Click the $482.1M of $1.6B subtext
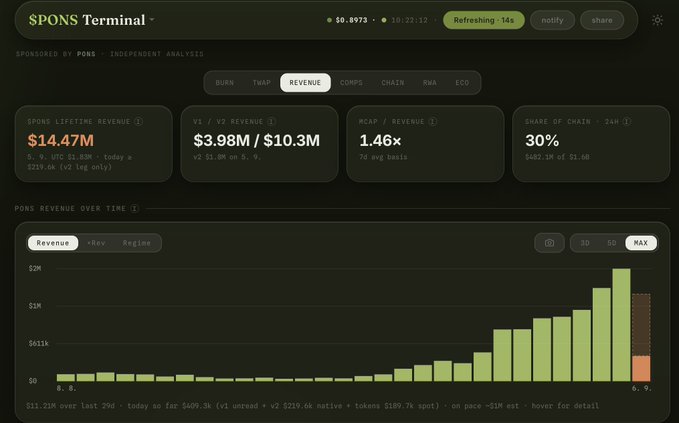This screenshot has height=423, width=679. 557,157
